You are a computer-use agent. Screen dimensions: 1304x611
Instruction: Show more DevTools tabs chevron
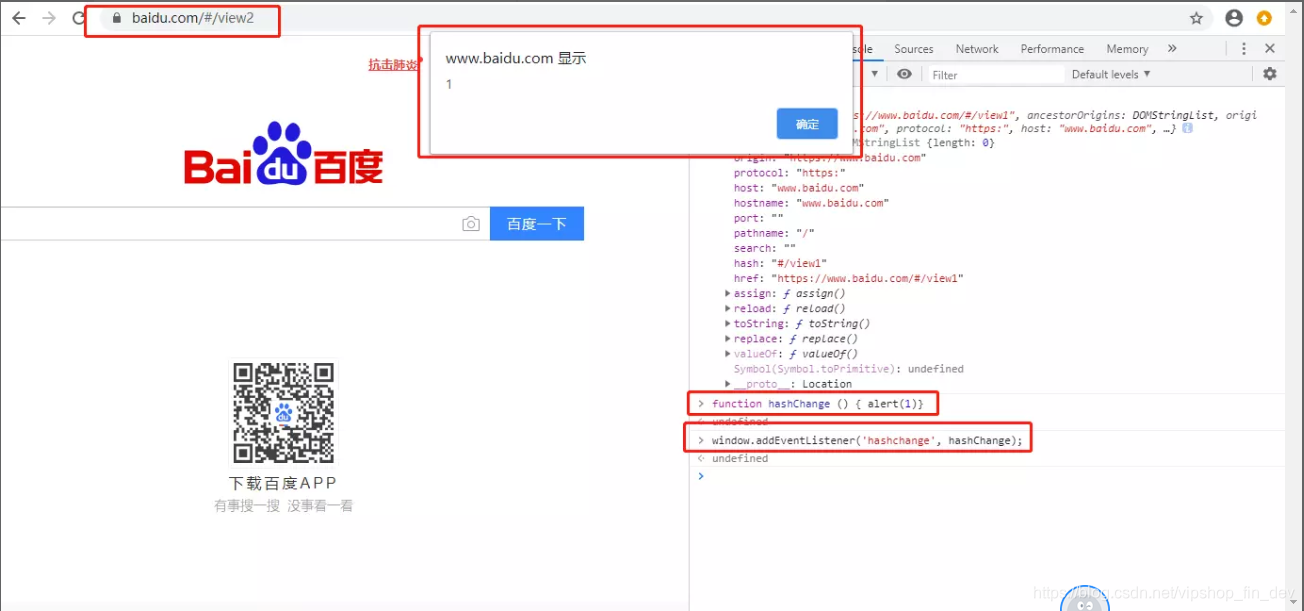point(1172,48)
